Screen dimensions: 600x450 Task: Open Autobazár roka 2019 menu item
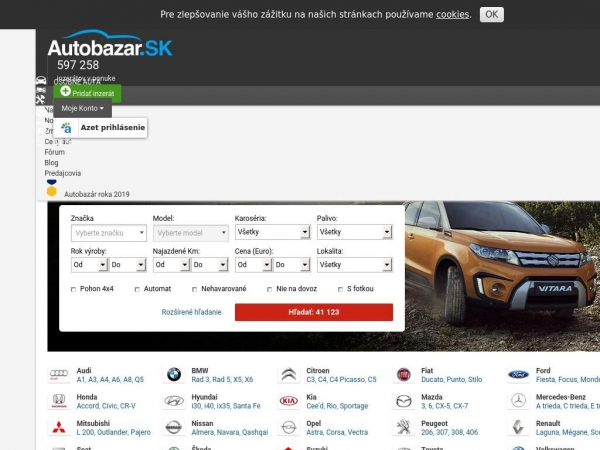97,194
